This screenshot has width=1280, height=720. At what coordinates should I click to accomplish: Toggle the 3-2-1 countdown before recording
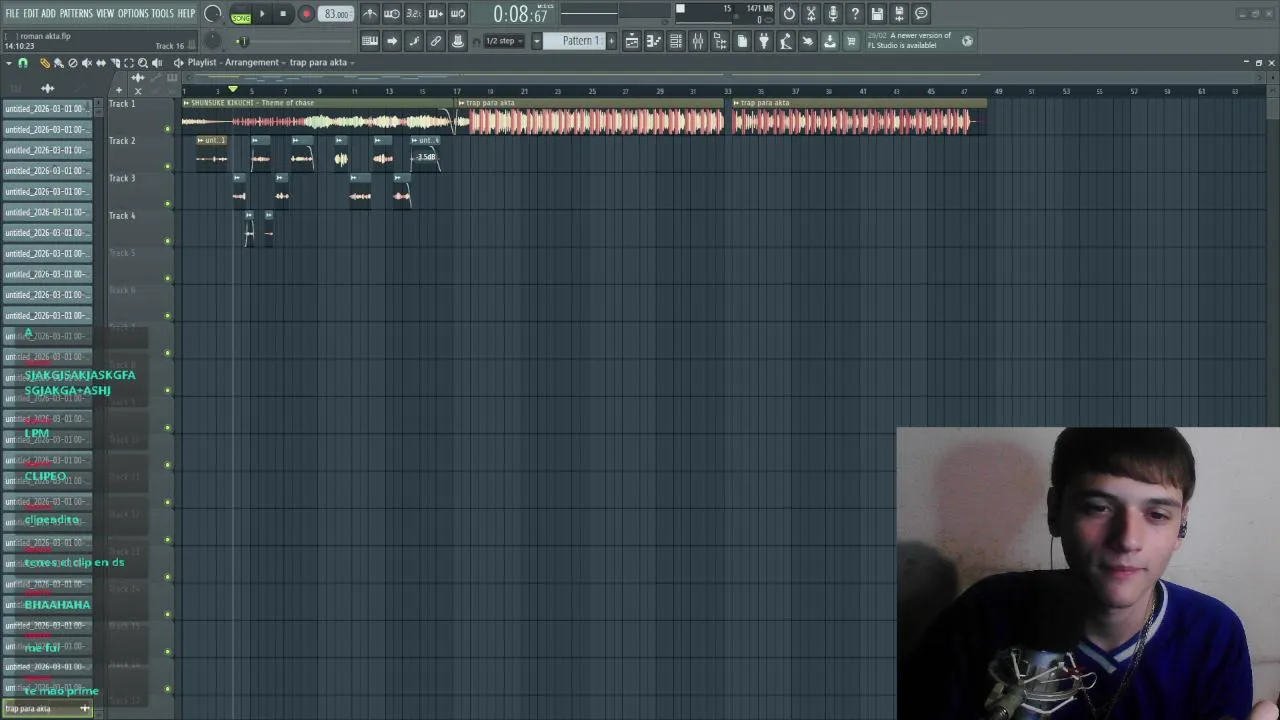coord(414,14)
